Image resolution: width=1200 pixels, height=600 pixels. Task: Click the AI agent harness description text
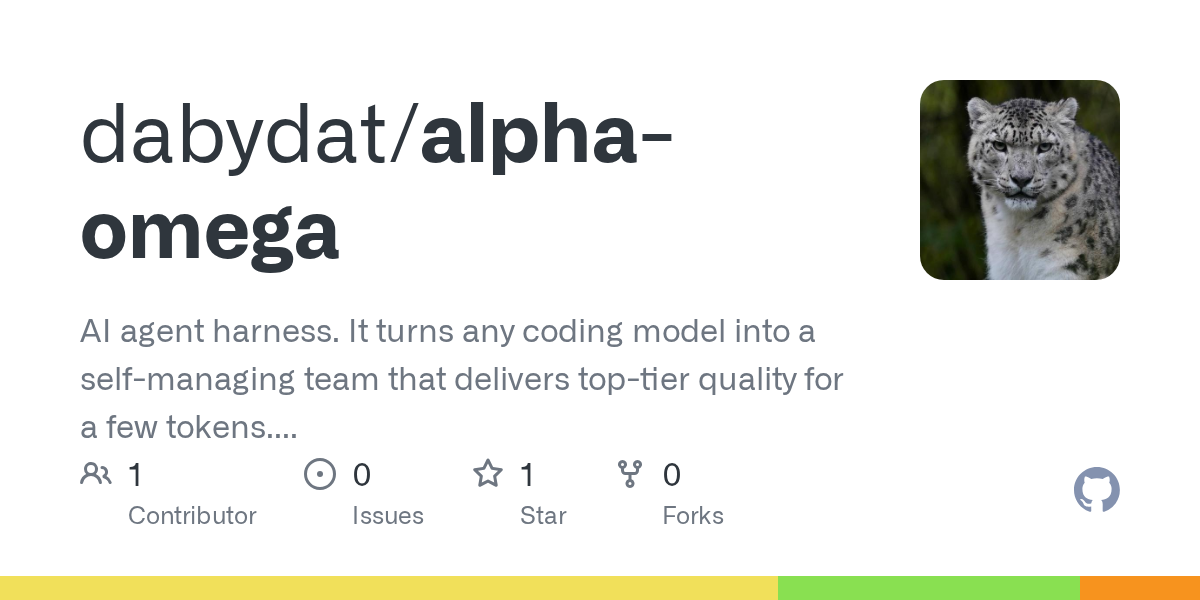point(462,380)
